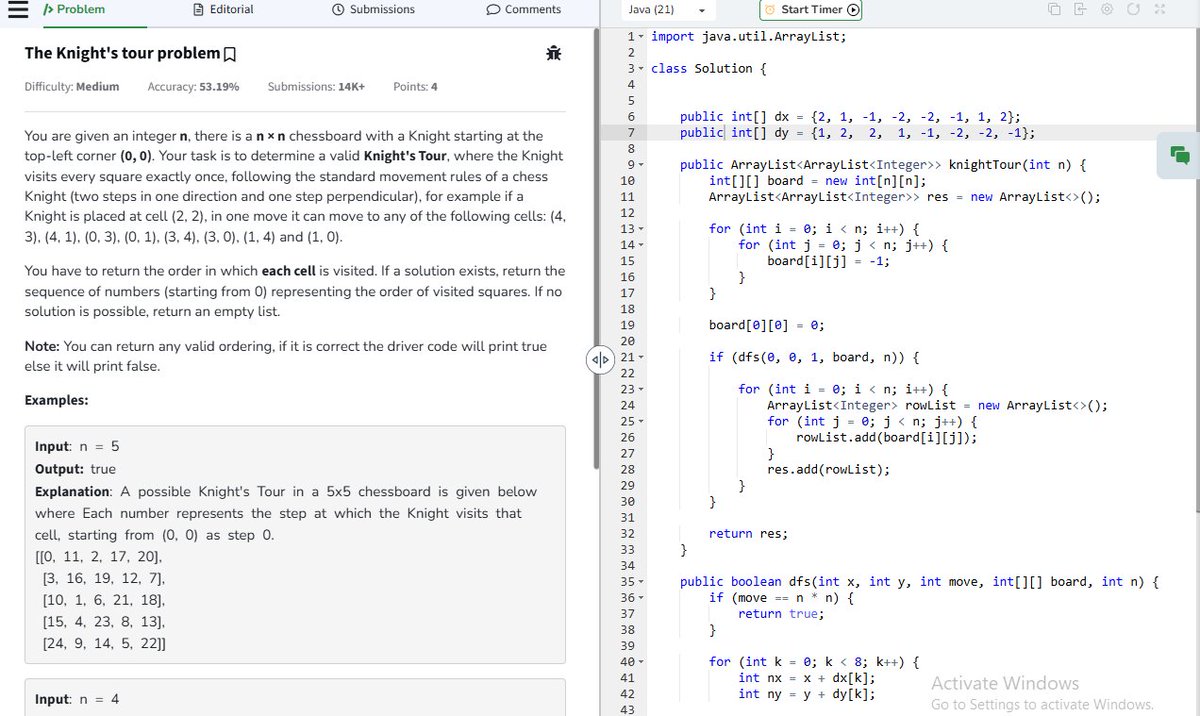Collapse for loop fold at line 25
1200x716 pixels.
640,421
